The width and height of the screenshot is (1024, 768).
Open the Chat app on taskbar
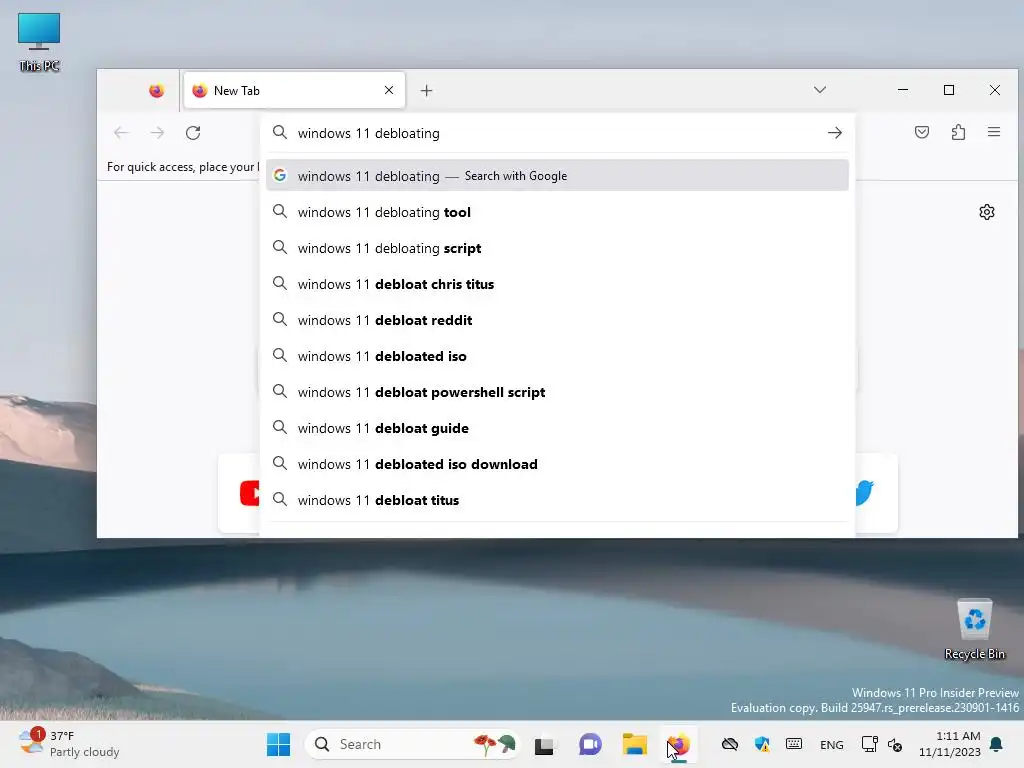click(590, 744)
